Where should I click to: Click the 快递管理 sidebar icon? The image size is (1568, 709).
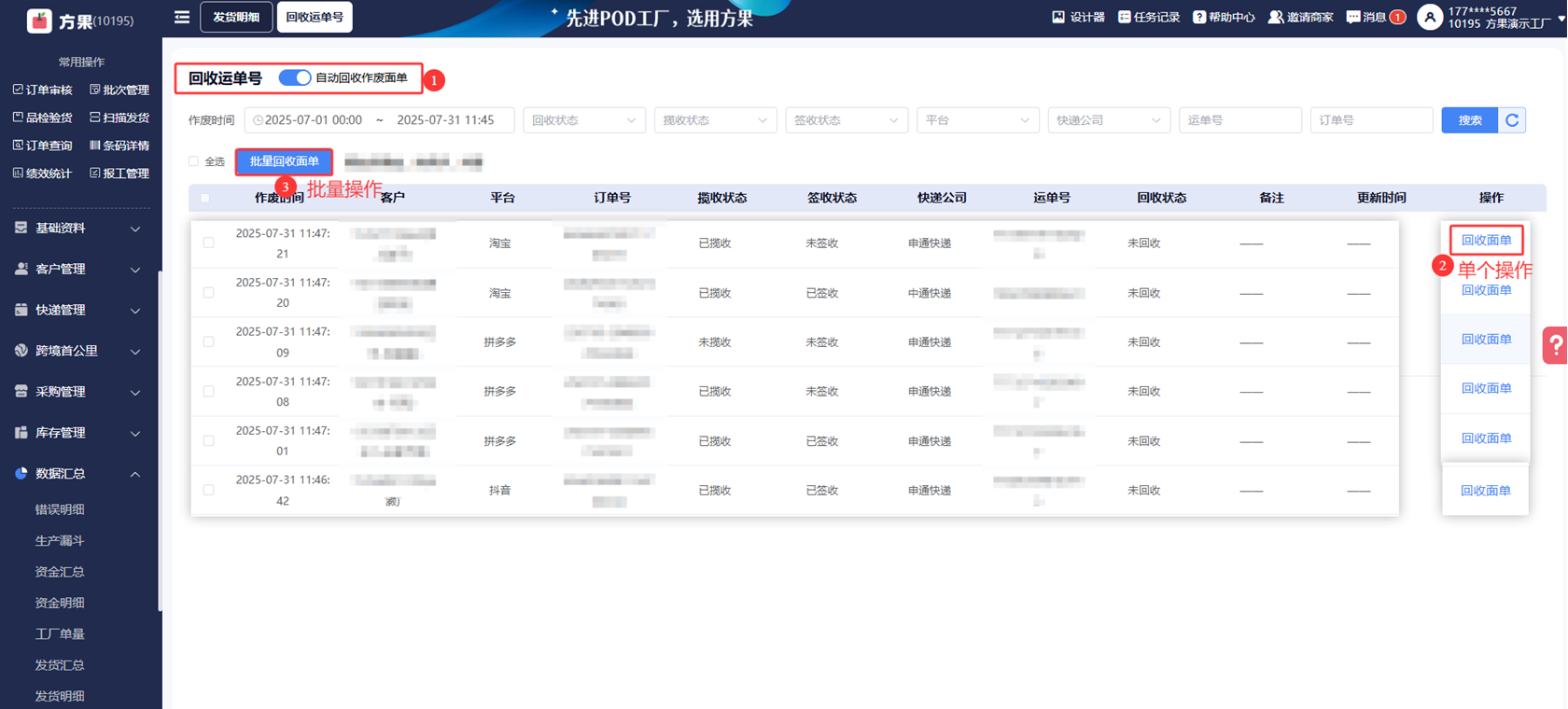pos(21,310)
